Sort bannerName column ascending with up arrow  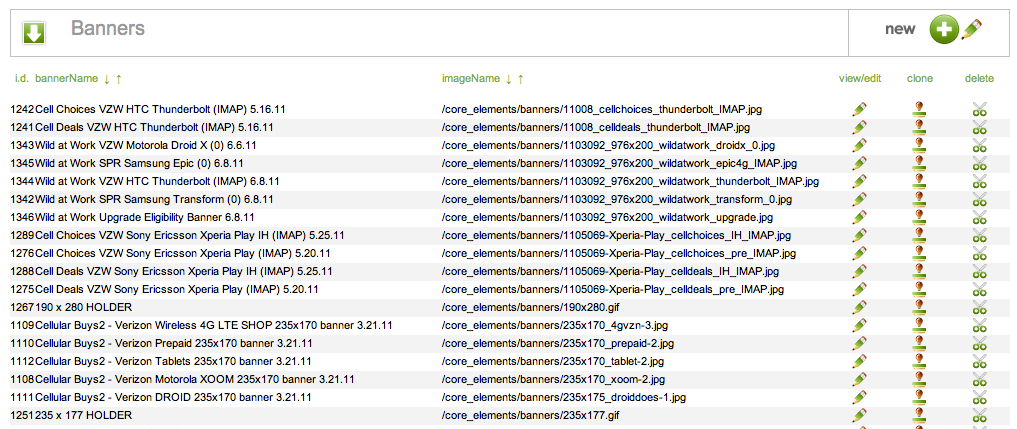point(119,78)
